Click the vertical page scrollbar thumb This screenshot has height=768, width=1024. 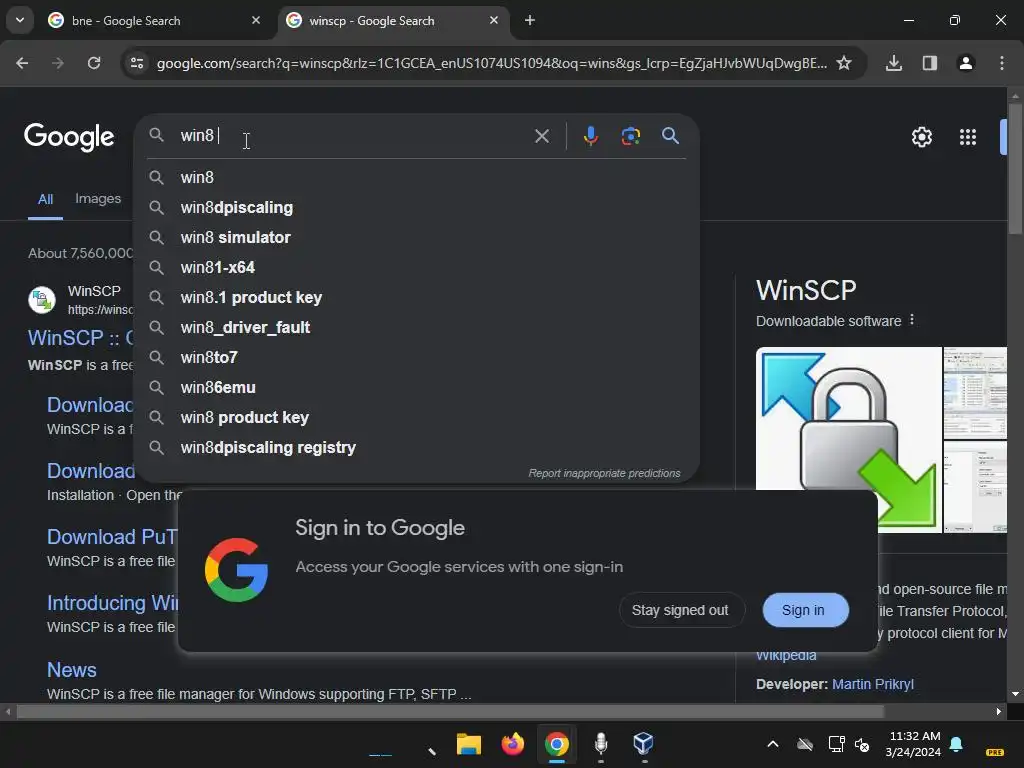point(1015,168)
